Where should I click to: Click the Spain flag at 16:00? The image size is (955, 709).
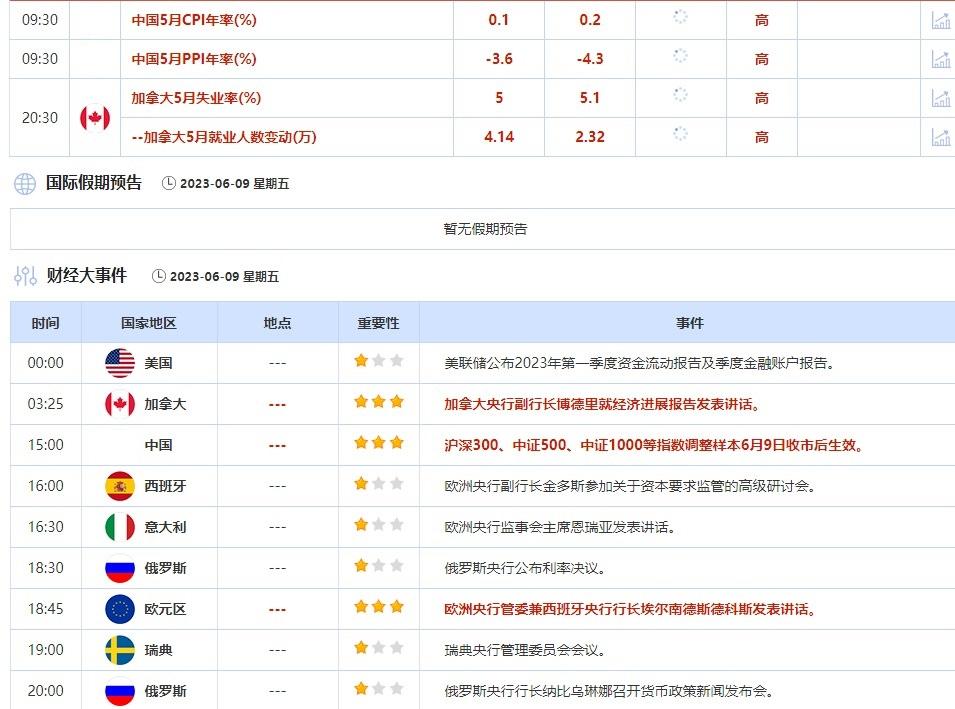tap(120, 486)
